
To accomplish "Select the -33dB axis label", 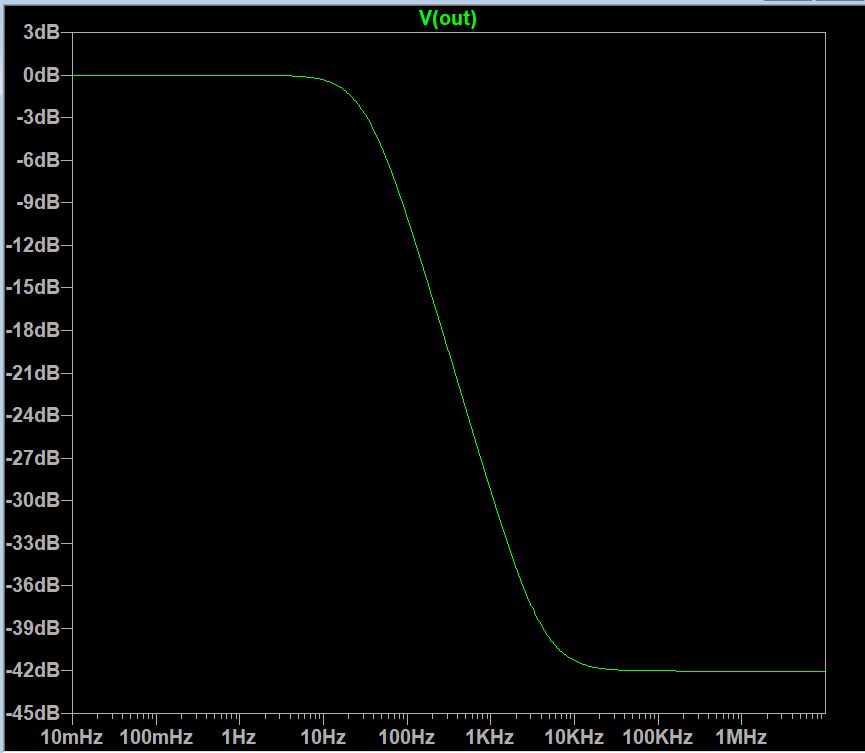I will pyautogui.click(x=33, y=543).
